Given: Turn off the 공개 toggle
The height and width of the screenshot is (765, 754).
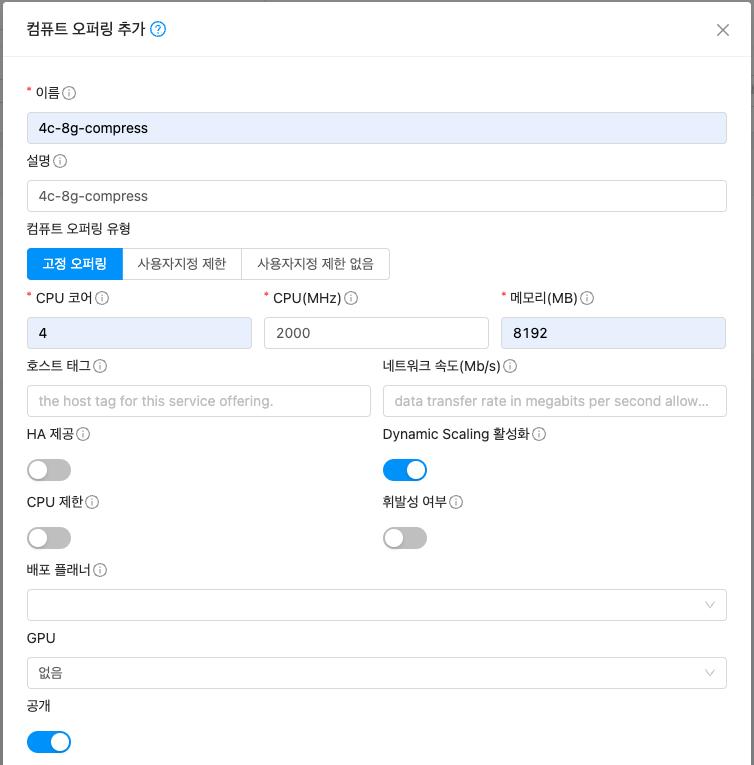Looking at the screenshot, I should tap(49, 742).
